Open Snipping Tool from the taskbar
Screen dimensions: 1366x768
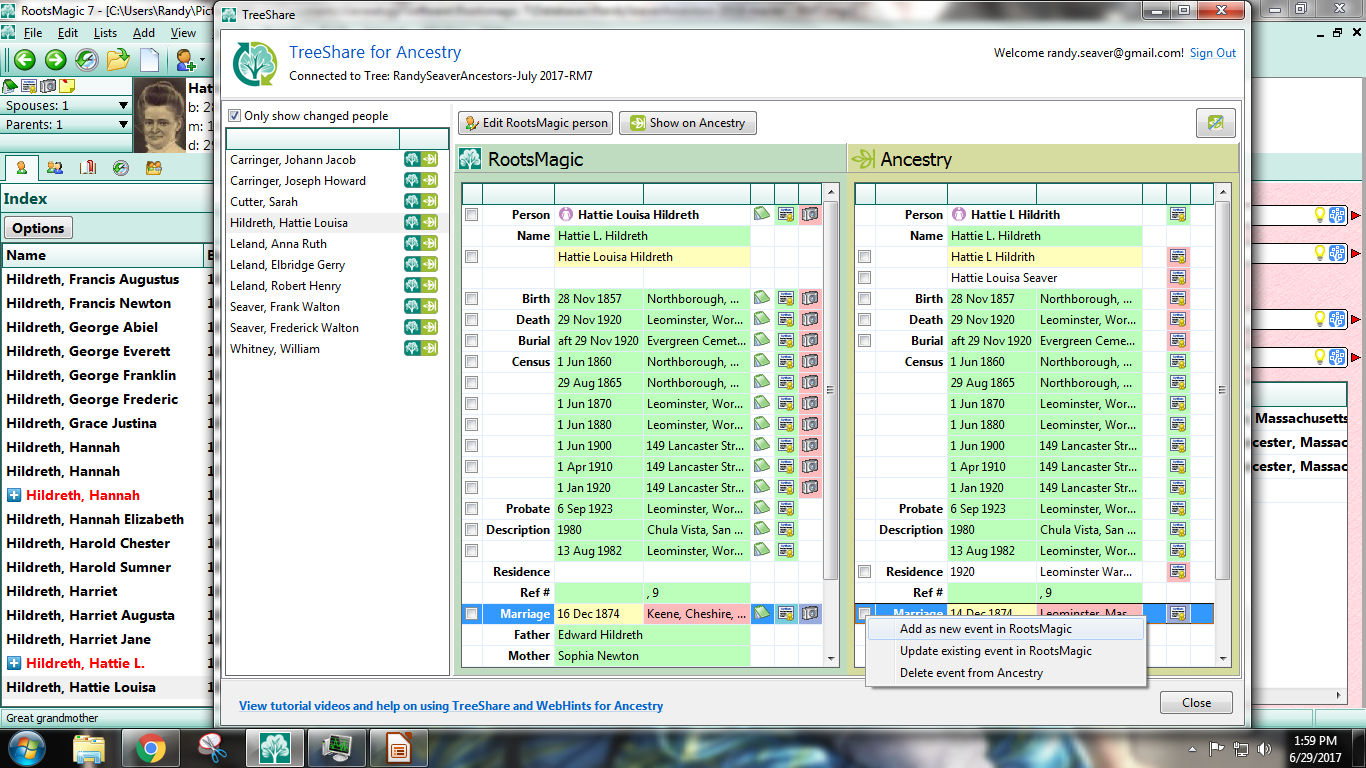click(213, 748)
